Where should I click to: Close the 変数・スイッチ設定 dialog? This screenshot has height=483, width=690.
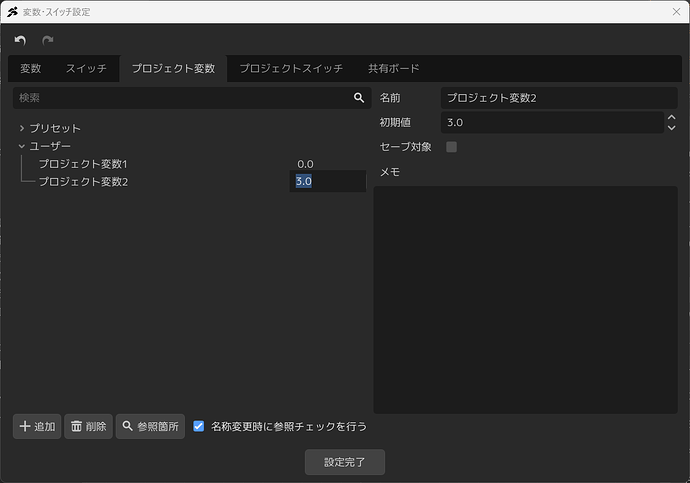[676, 12]
